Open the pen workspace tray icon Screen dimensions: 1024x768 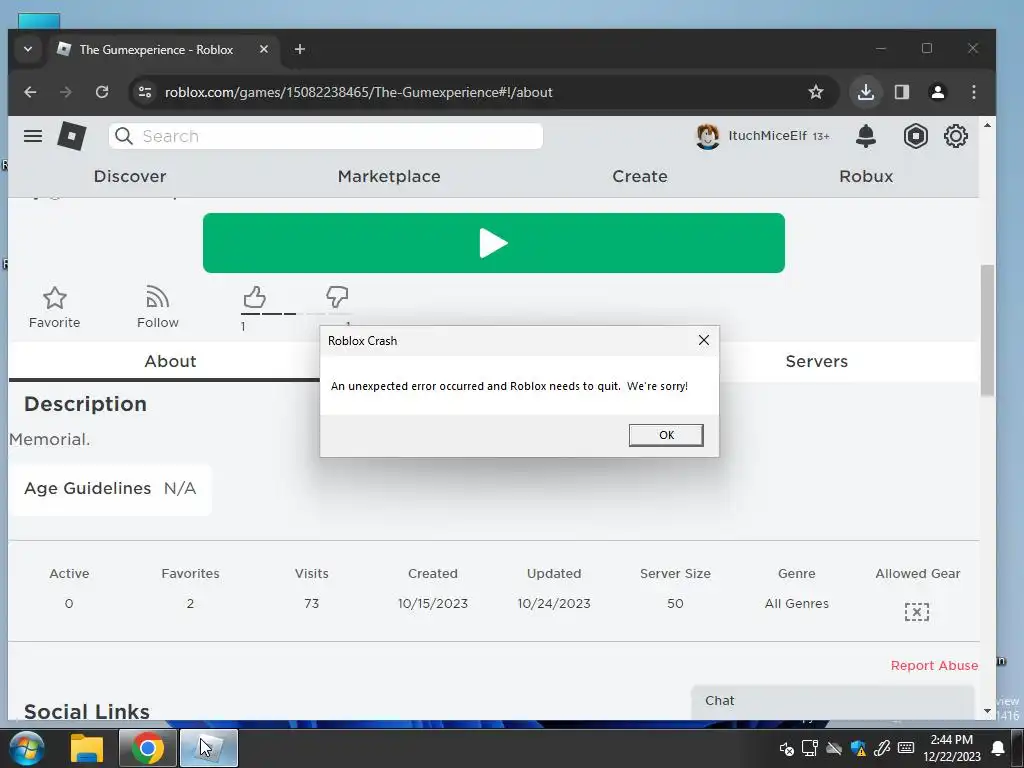[x=882, y=748]
